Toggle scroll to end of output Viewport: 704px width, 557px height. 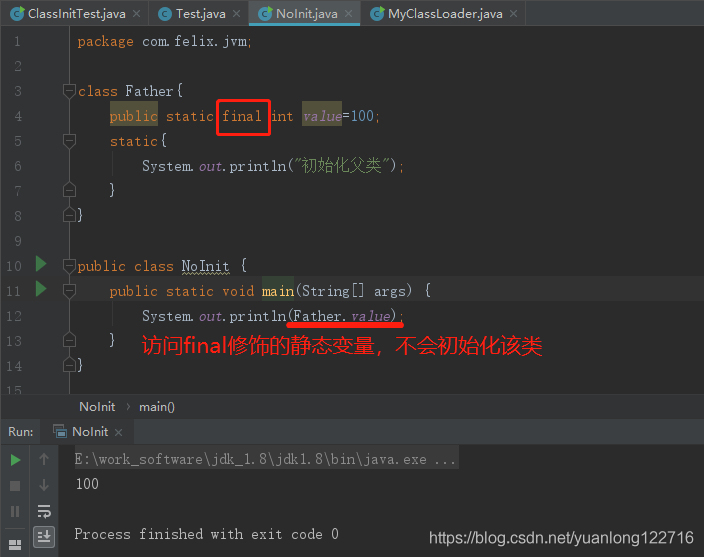(x=44, y=536)
